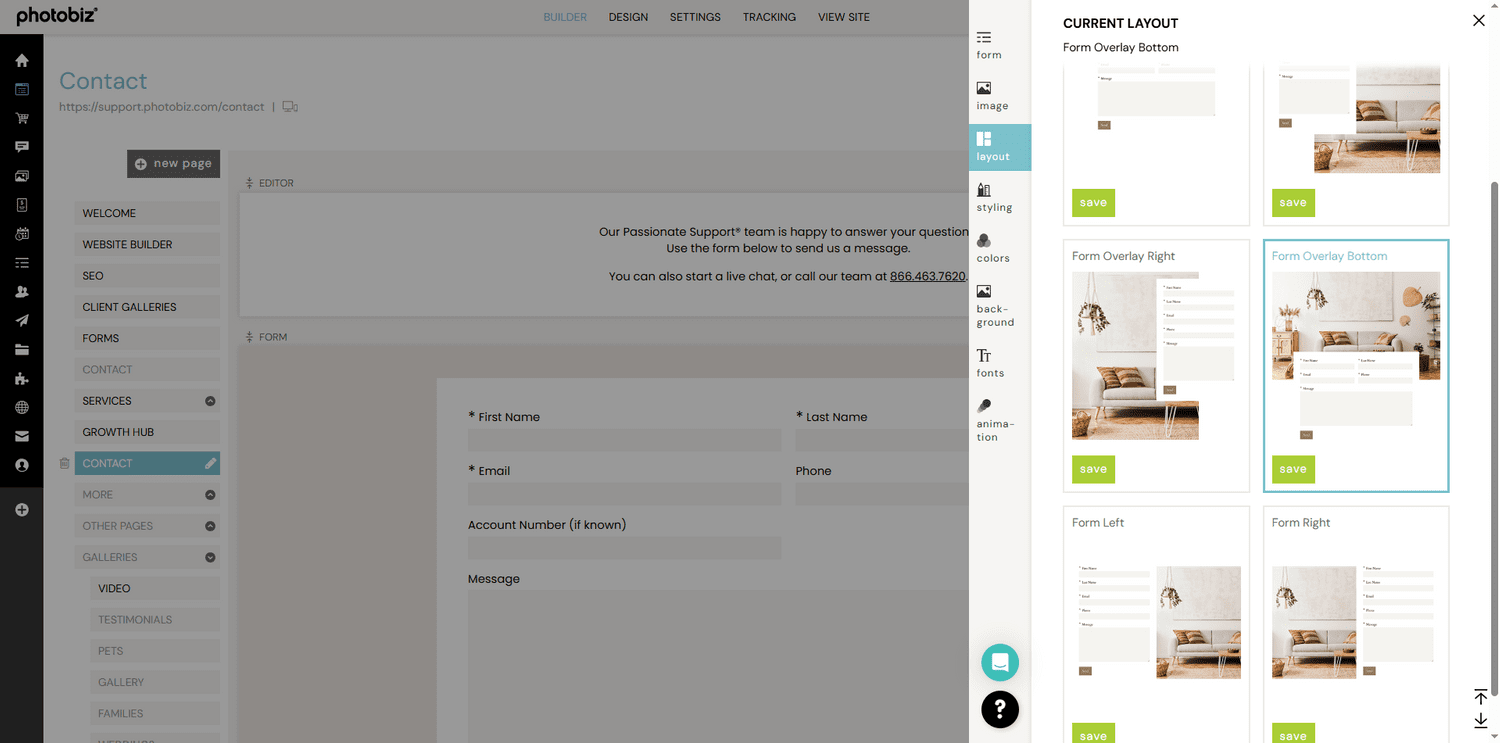Jump to top of layout list arrow
Viewport: 1500px width, 743px height.
(x=1481, y=696)
